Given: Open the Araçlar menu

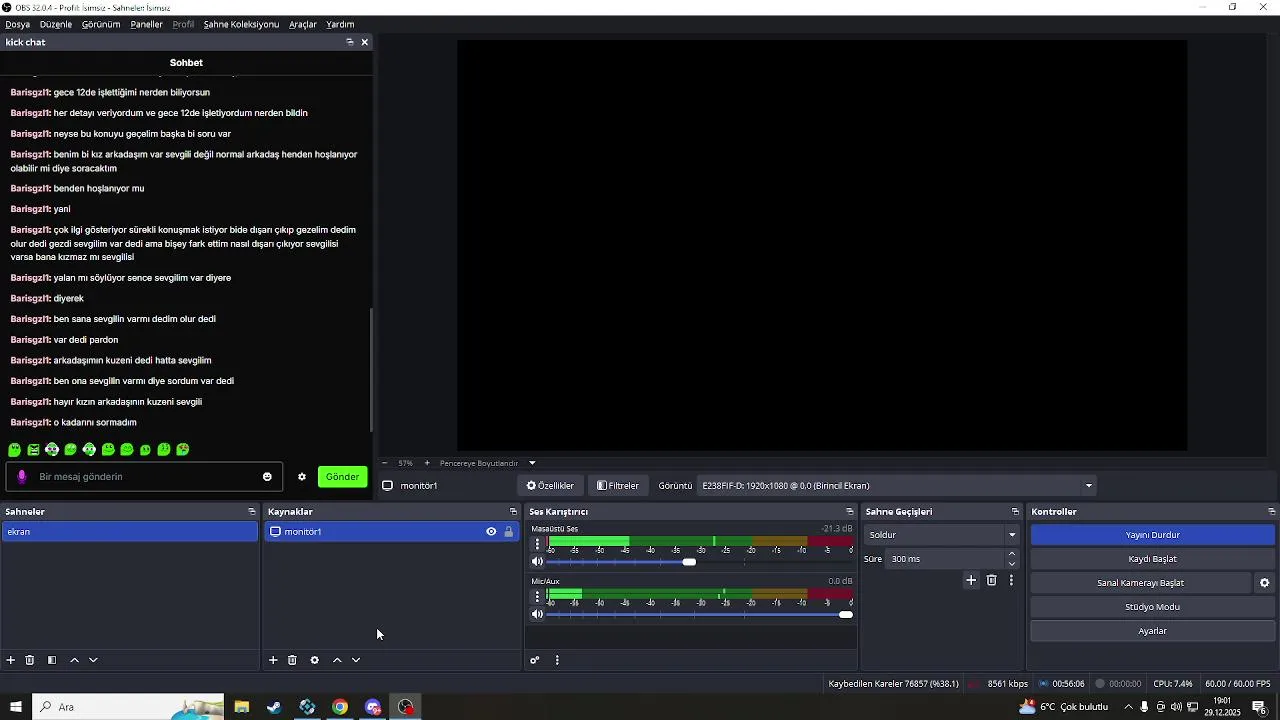Looking at the screenshot, I should (303, 24).
